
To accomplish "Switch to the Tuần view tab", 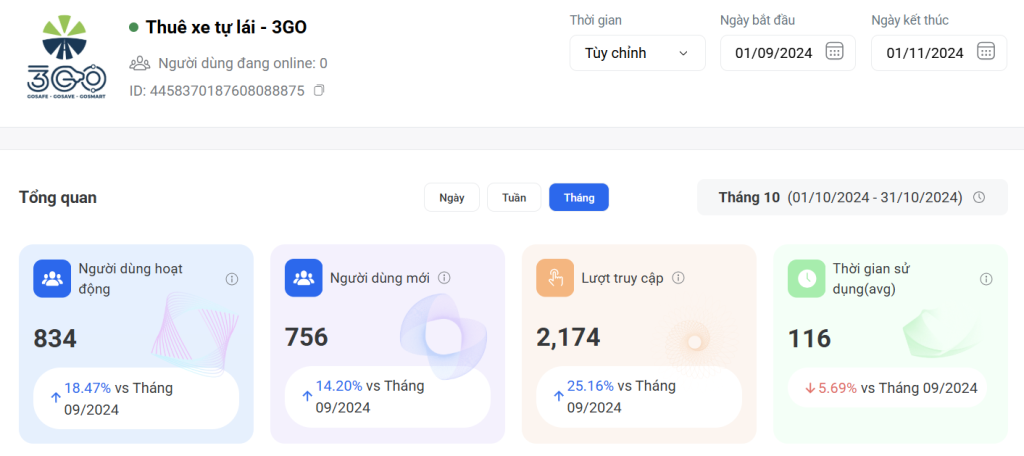I will 514,198.
